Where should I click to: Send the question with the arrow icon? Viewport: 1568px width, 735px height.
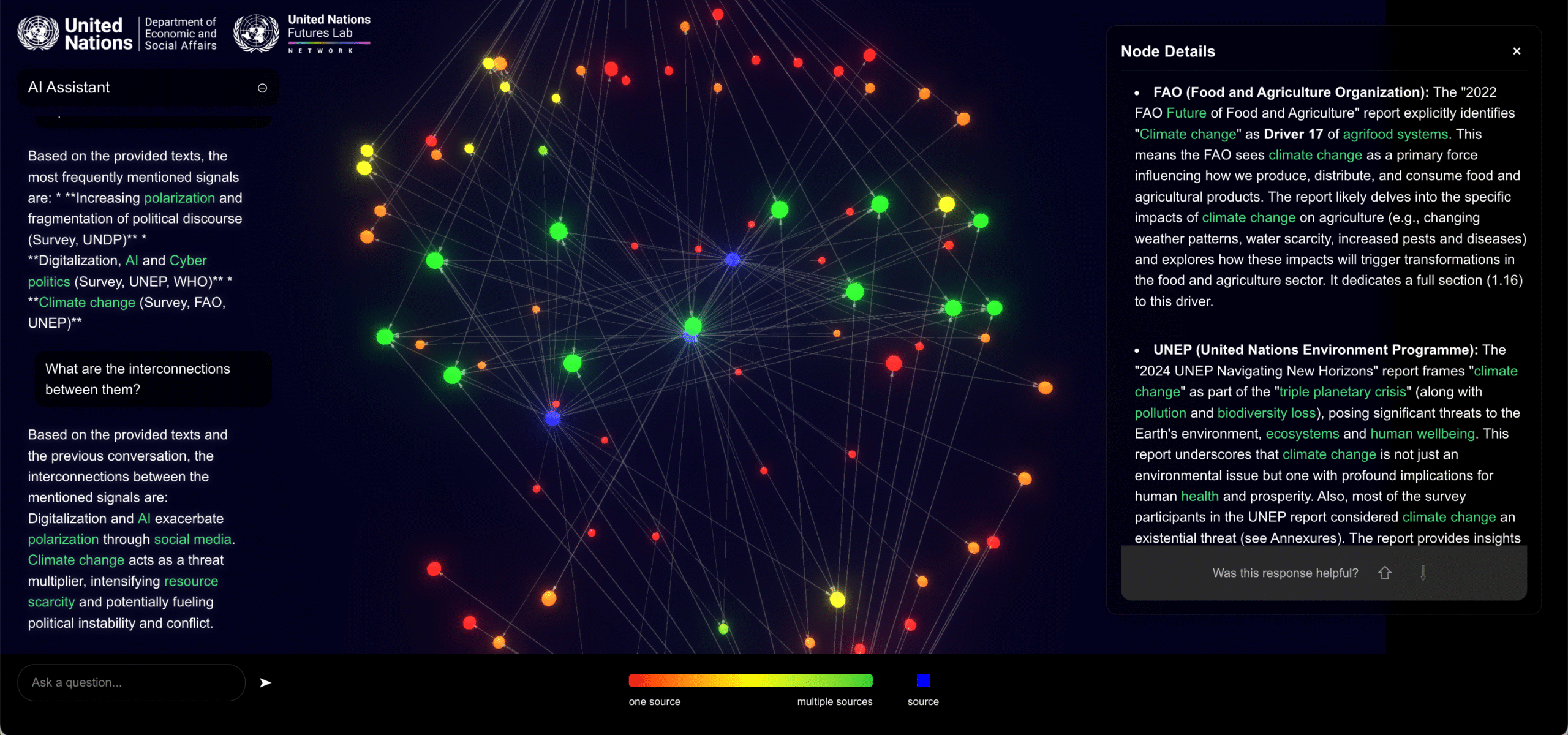[x=265, y=683]
